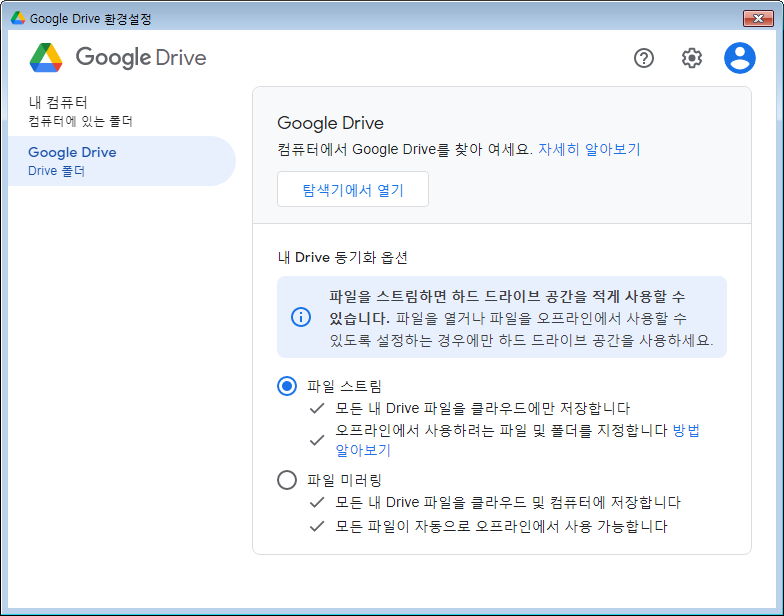Screen dimensions: 784x616
Task: Select the 파일 미러링 radio option
Action: click(x=287, y=480)
